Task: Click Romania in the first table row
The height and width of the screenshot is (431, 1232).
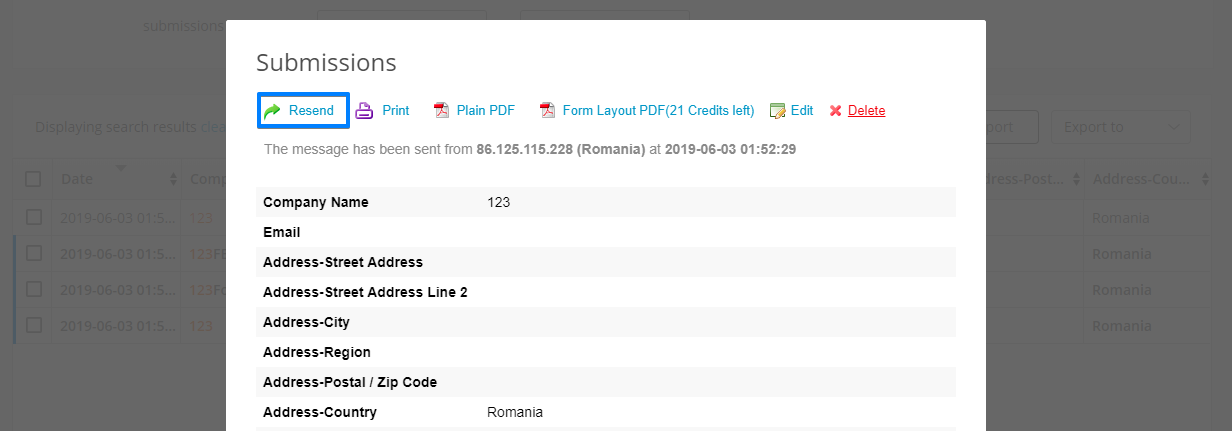Action: [x=1120, y=217]
